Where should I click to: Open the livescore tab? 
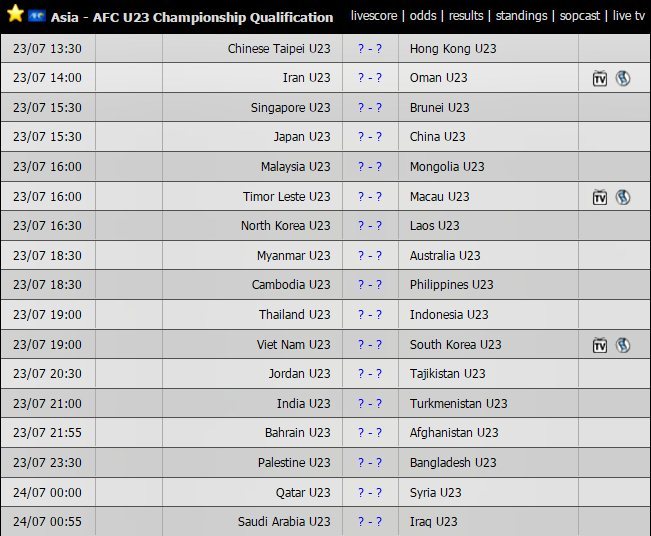click(373, 16)
